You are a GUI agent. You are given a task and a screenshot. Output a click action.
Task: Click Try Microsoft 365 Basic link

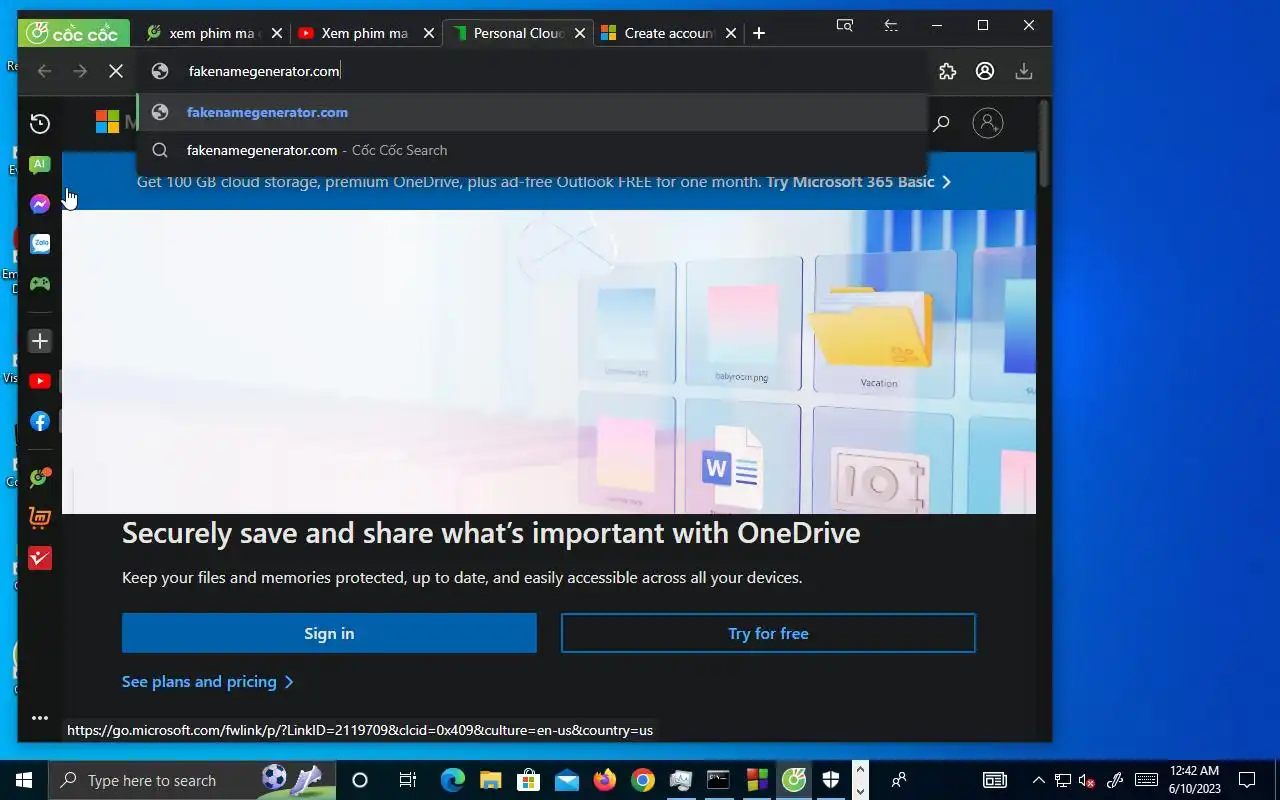858,182
